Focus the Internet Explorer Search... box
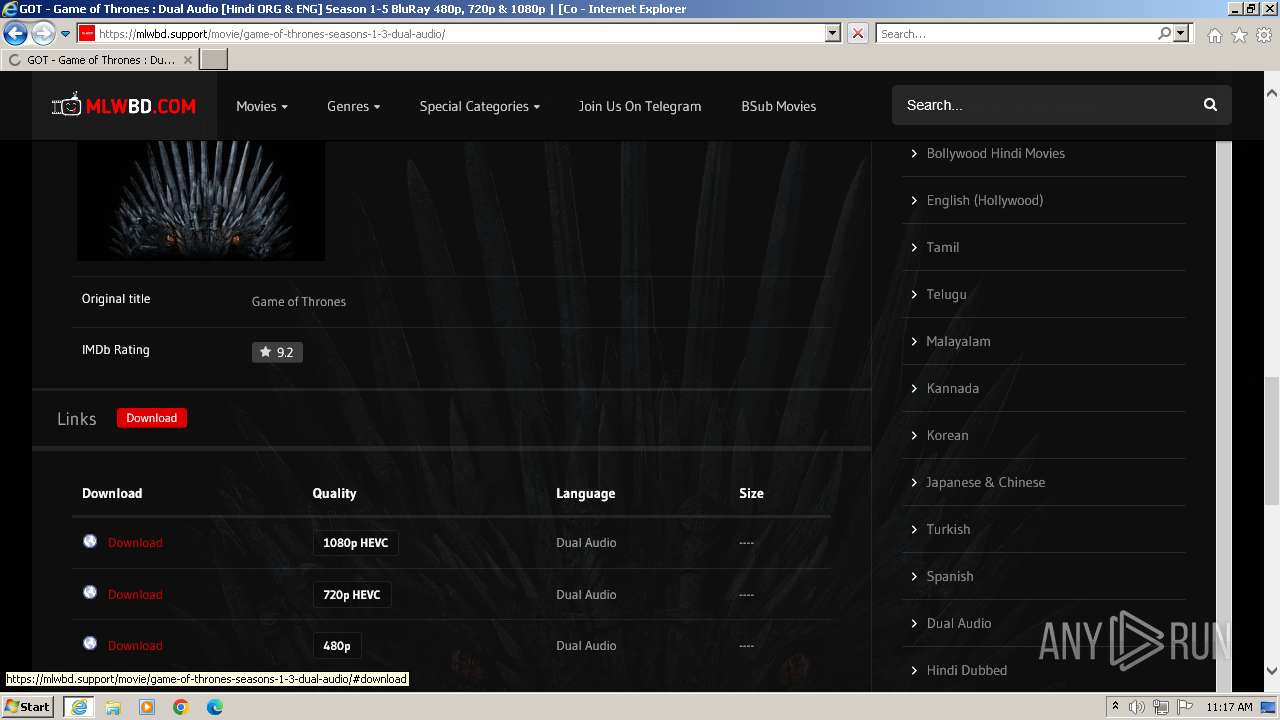Image resolution: width=1280 pixels, height=720 pixels. coord(1017,33)
